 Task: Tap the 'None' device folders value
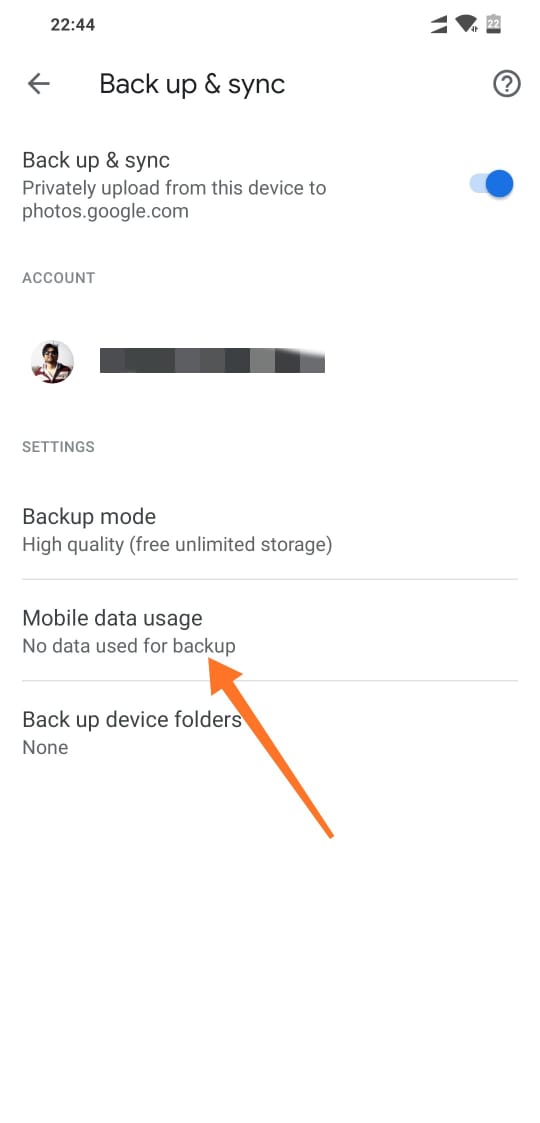(x=45, y=748)
